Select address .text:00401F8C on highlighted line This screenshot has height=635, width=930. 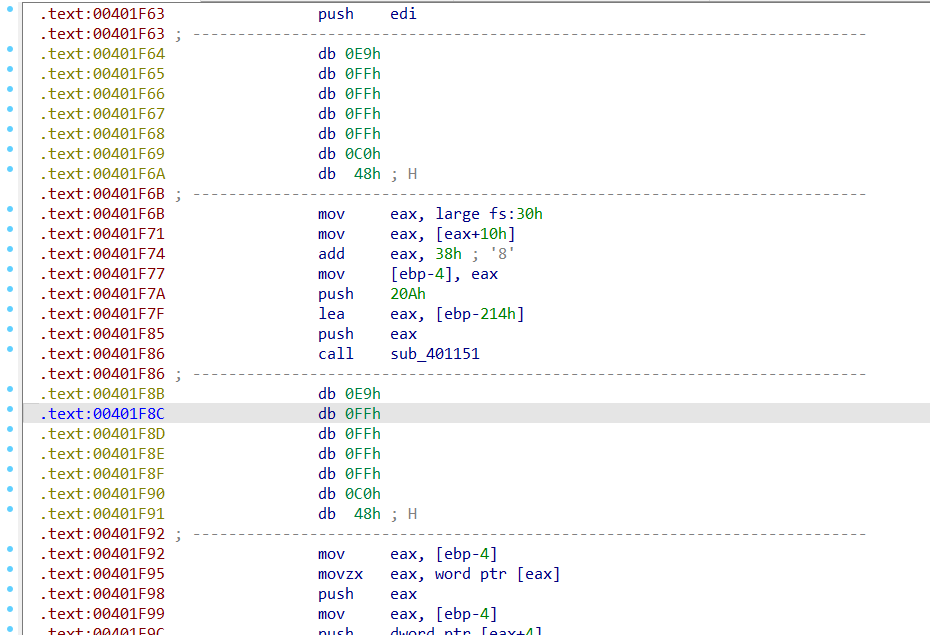point(102,414)
